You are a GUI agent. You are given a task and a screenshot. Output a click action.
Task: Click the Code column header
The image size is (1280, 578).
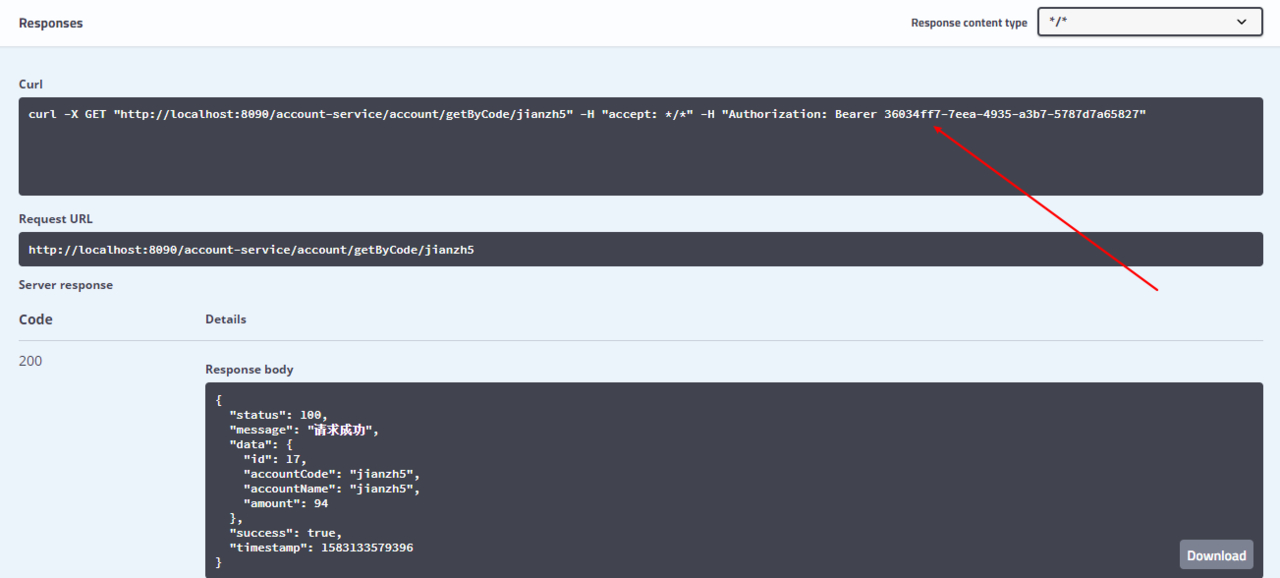36,320
